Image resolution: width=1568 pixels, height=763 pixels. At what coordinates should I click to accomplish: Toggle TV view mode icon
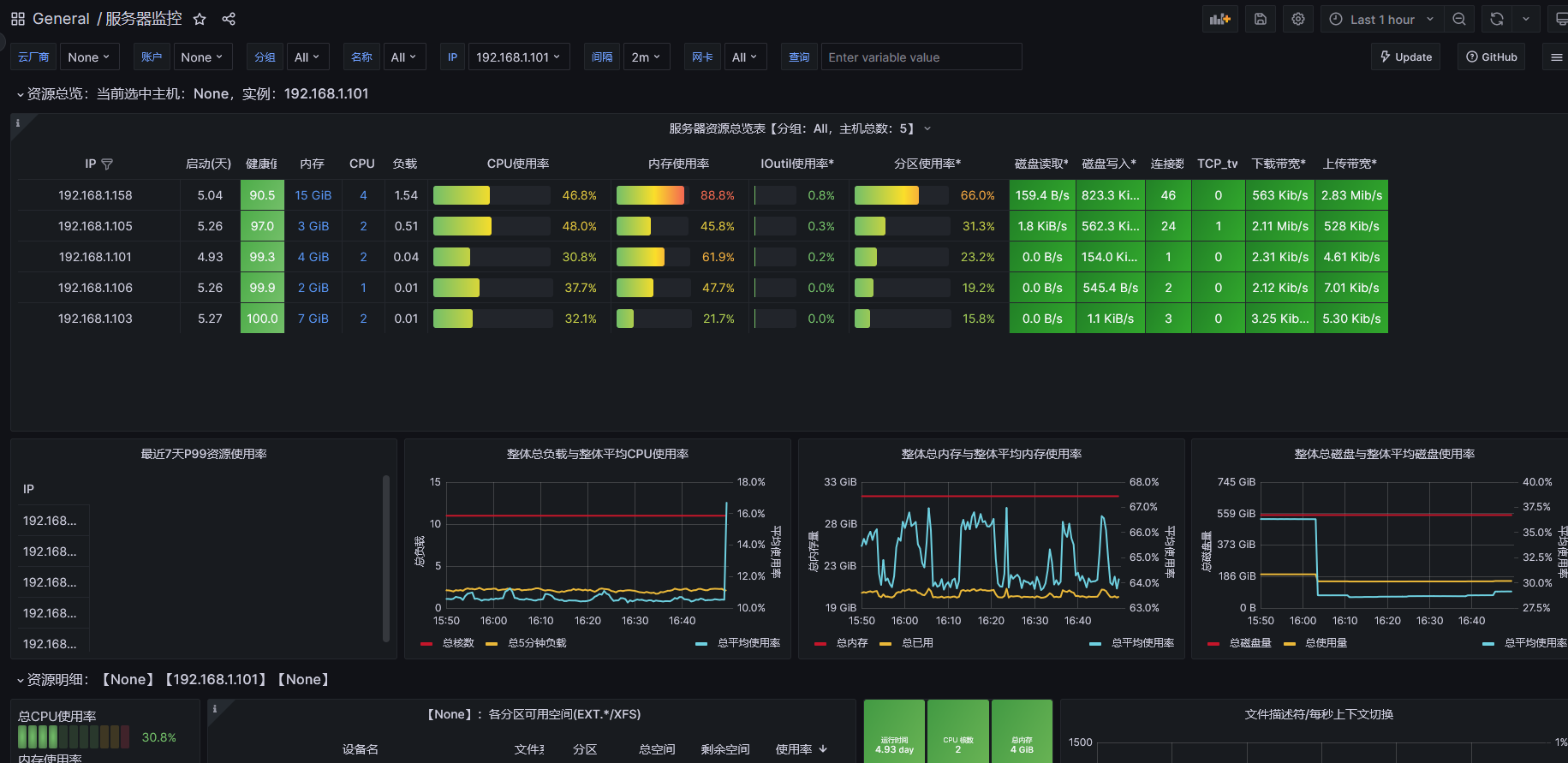click(1560, 19)
